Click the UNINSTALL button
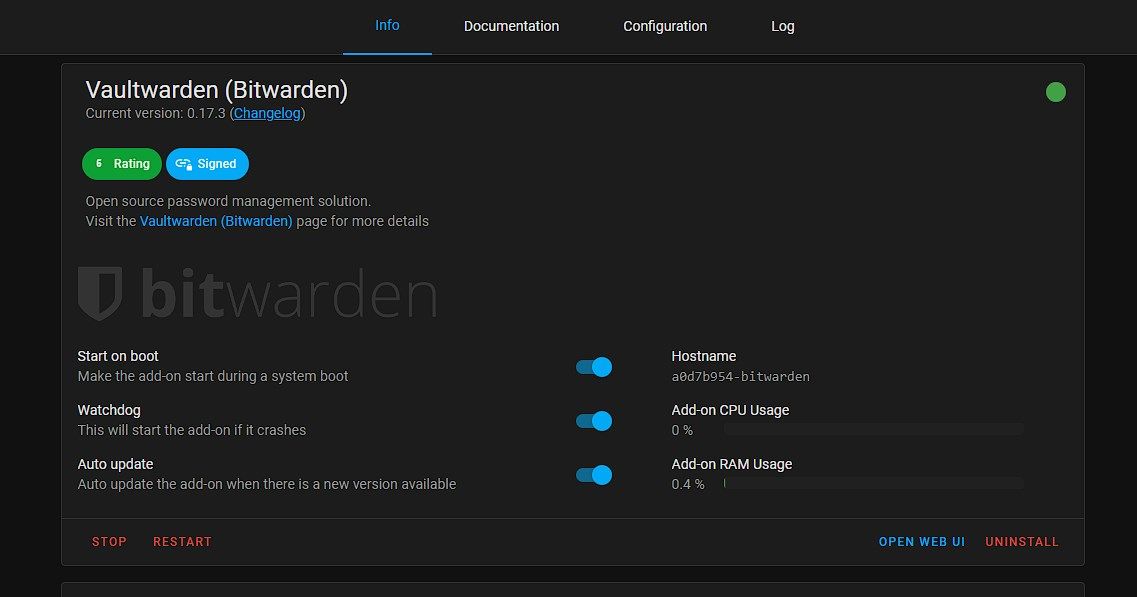This screenshot has width=1137, height=597. (x=1022, y=542)
